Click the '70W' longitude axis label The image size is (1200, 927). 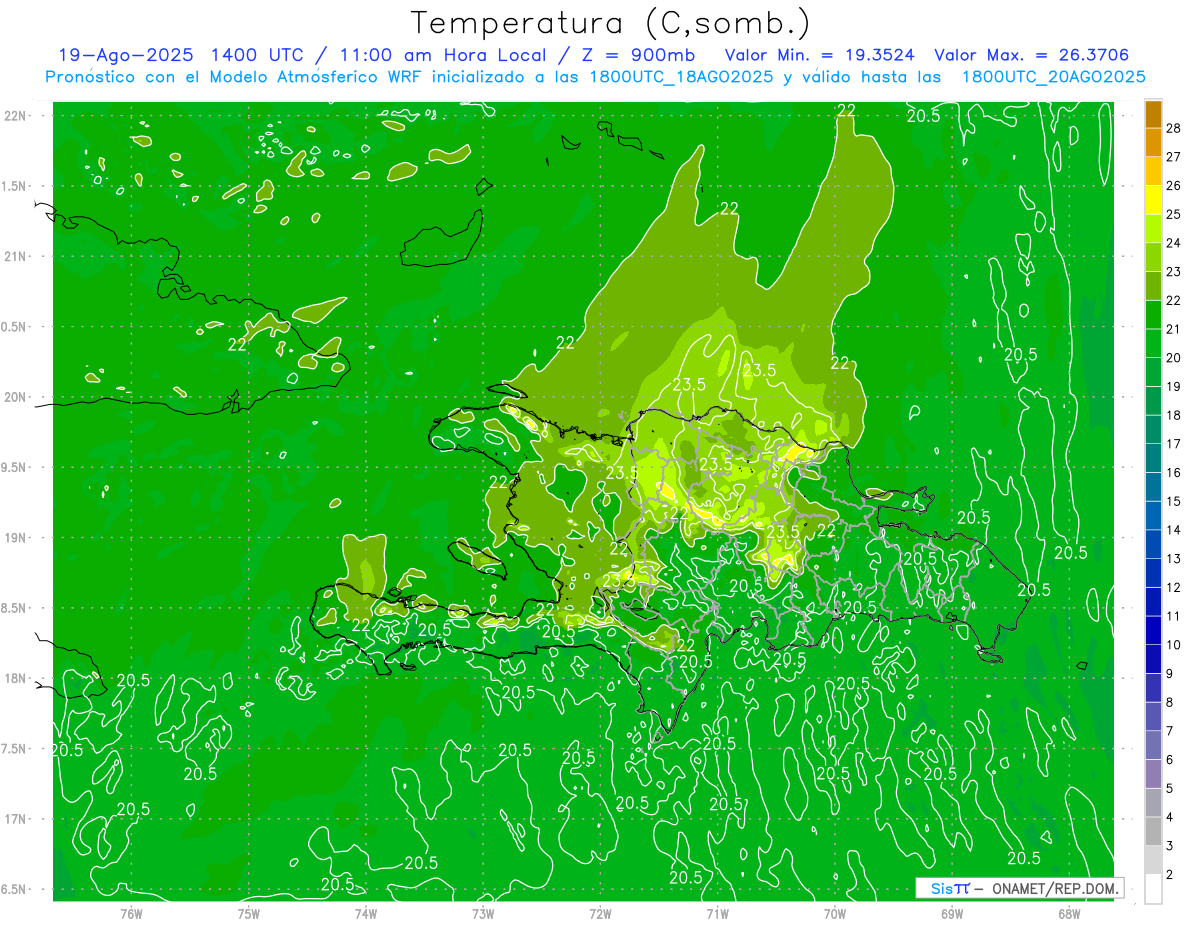click(x=835, y=913)
